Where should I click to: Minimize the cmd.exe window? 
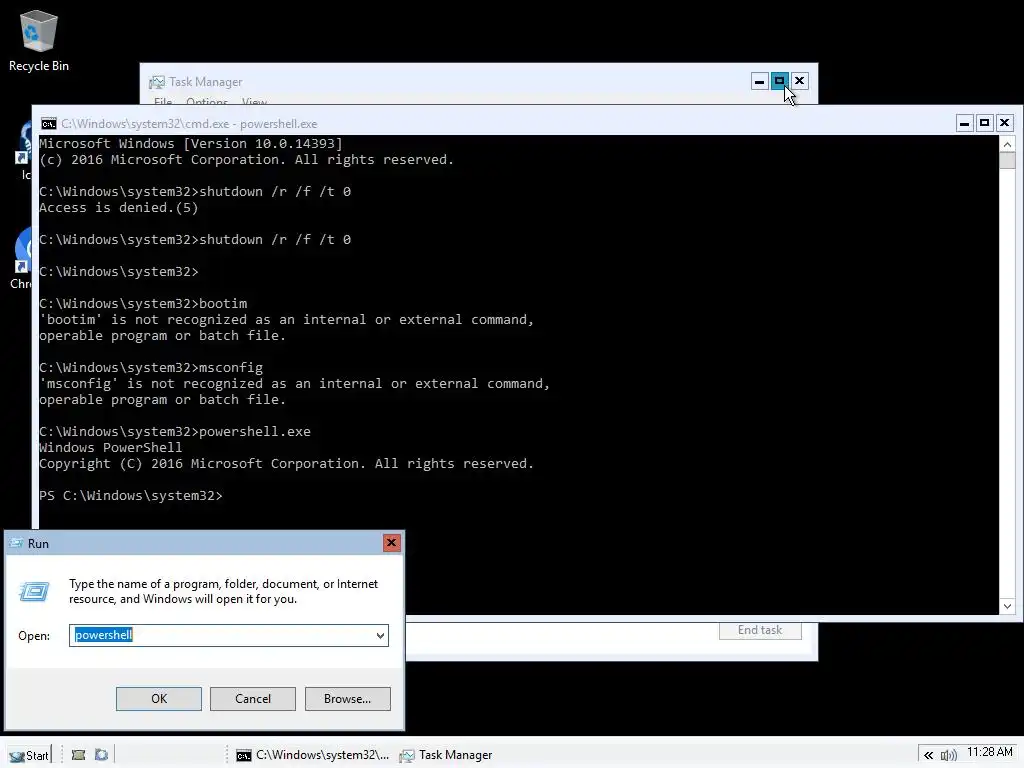tap(965, 123)
